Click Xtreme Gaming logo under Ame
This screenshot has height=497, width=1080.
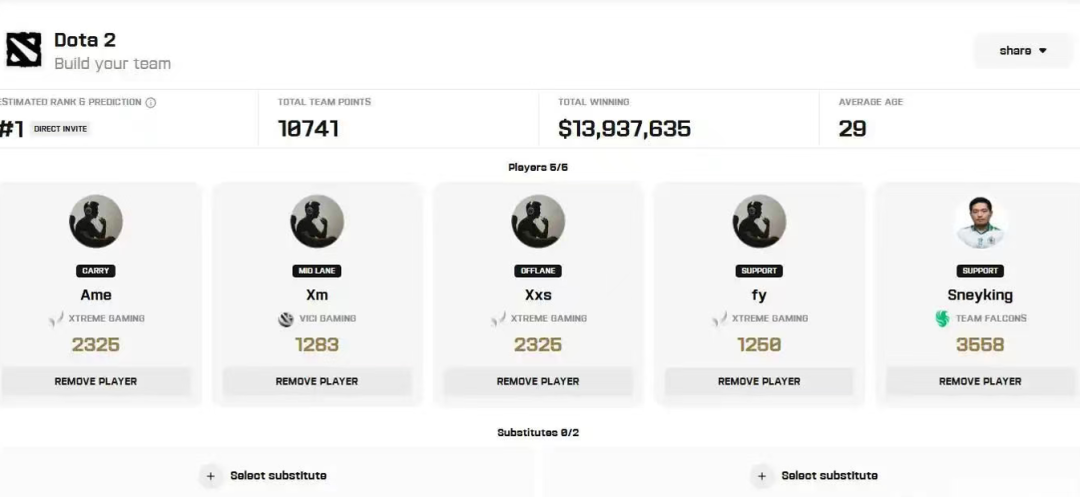pos(56,319)
